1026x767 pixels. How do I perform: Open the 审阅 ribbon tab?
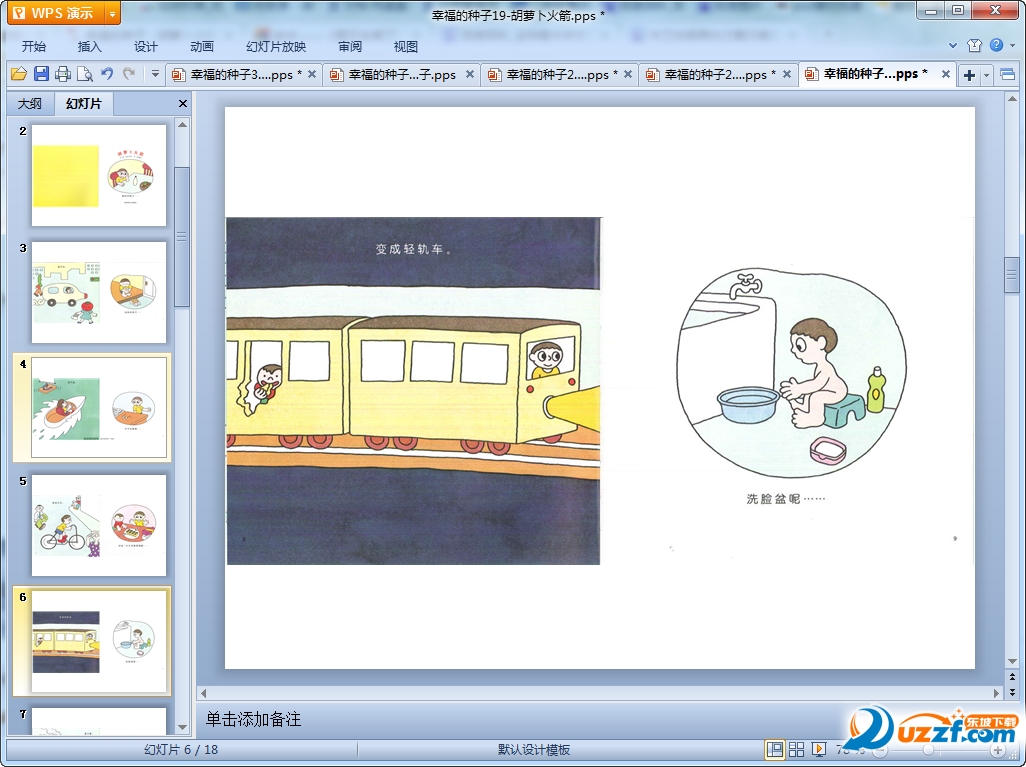(x=350, y=46)
